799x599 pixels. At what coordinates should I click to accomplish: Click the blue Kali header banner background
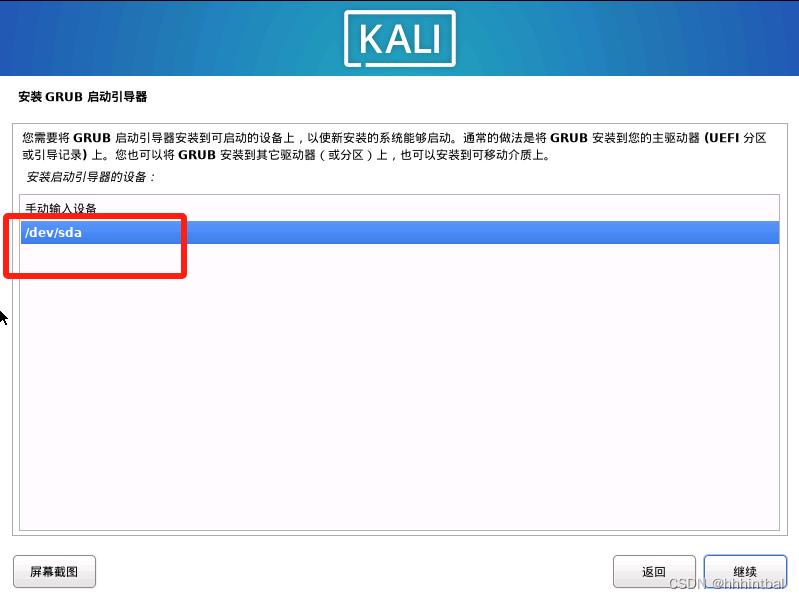point(168,38)
